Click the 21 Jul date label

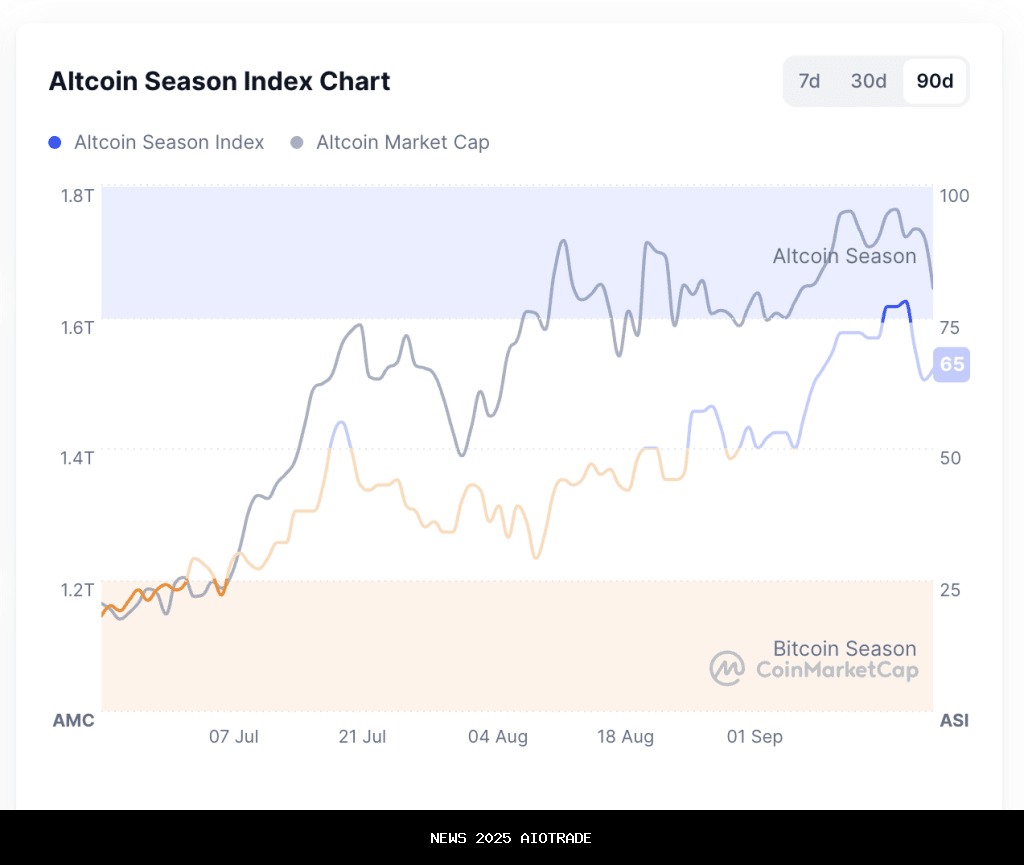tap(362, 737)
